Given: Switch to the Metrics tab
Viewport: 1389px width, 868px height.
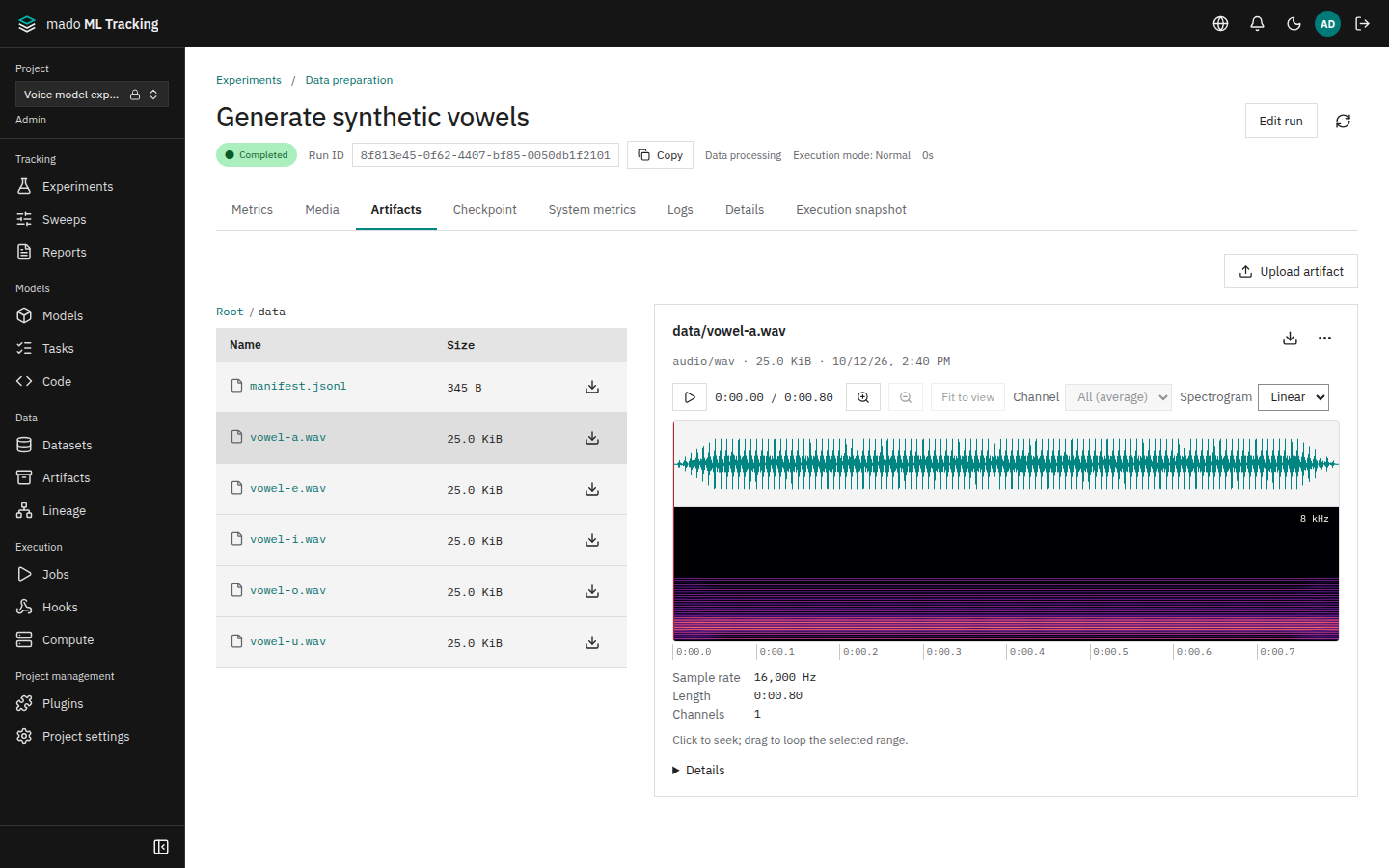Looking at the screenshot, I should click(x=252, y=210).
